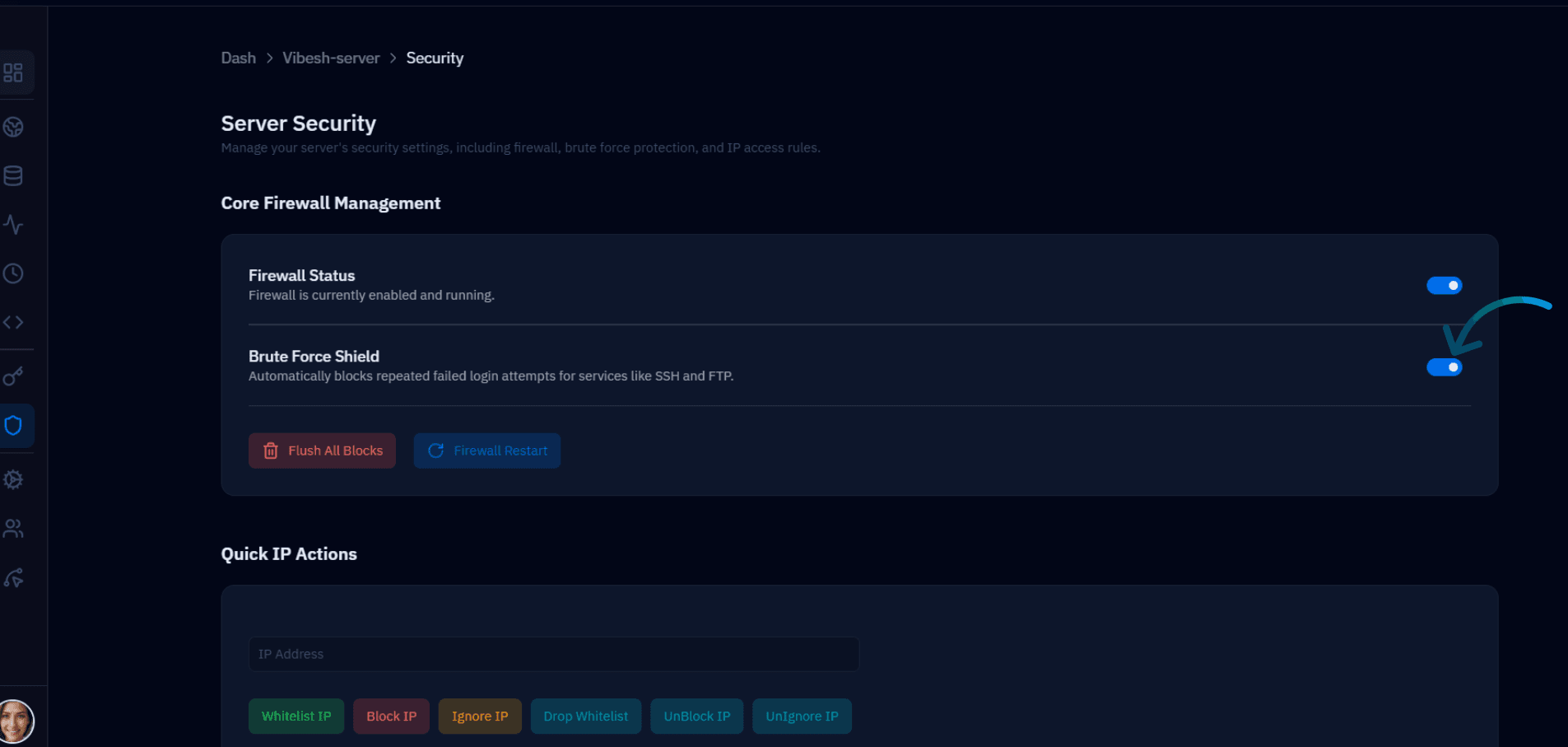Screen dimensions: 1568x747
Task: Click 'Firewall is currently enabled and running.' text
Action: pyautogui.click(x=371, y=295)
